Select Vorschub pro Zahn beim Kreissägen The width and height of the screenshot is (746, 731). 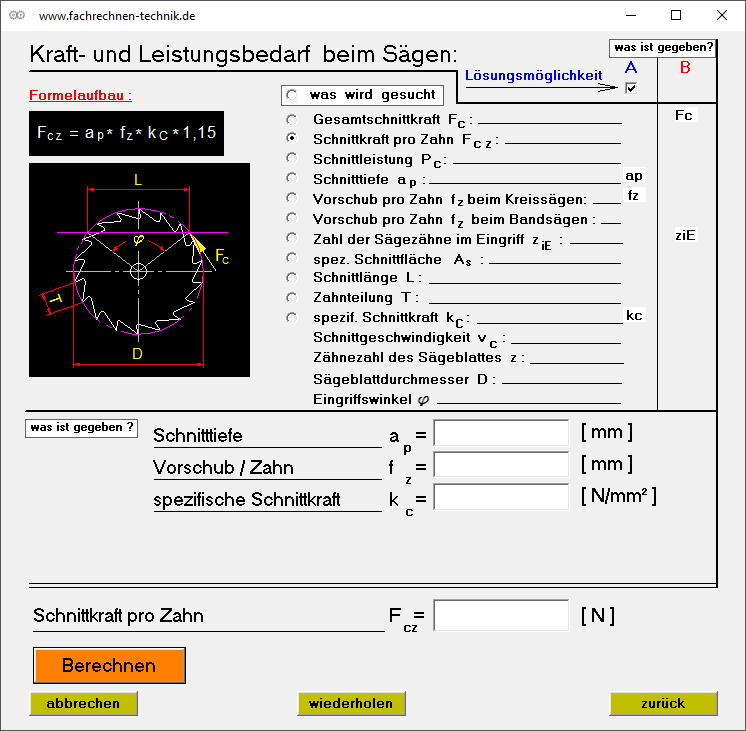[292, 198]
